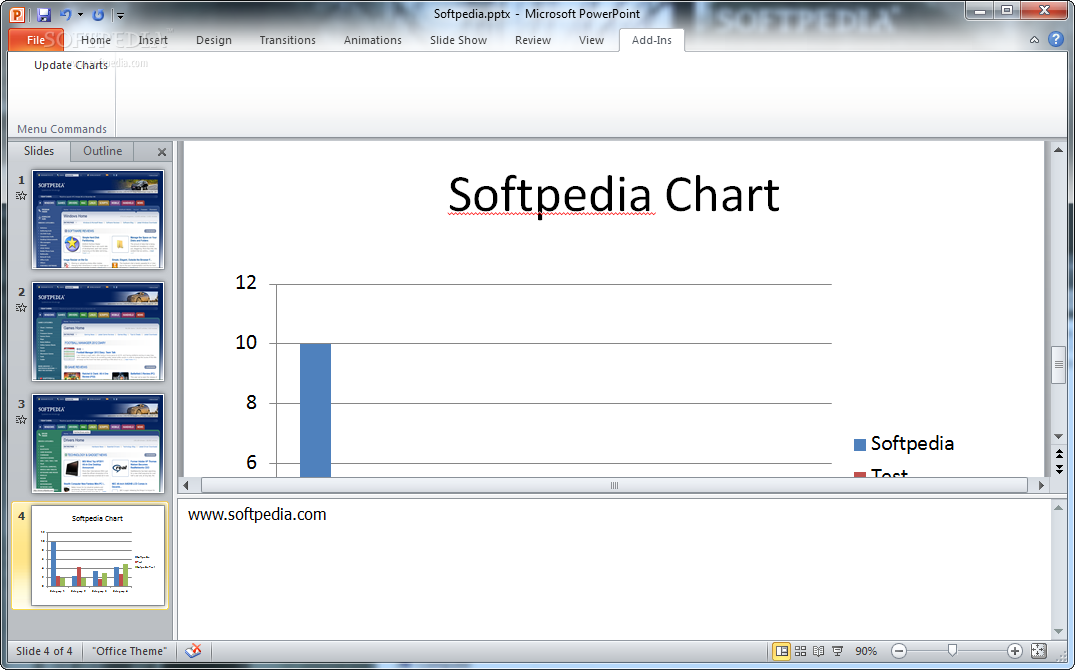Open the Transitions ribbon tab
The width and height of the screenshot is (1075, 670).
tap(287, 40)
